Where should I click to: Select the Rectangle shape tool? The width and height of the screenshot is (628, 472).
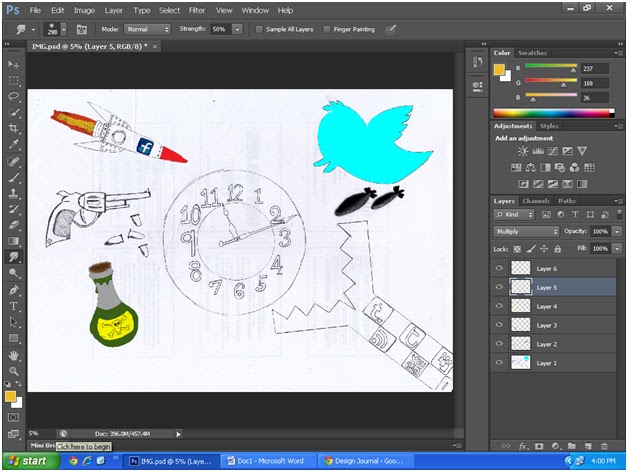(14, 339)
